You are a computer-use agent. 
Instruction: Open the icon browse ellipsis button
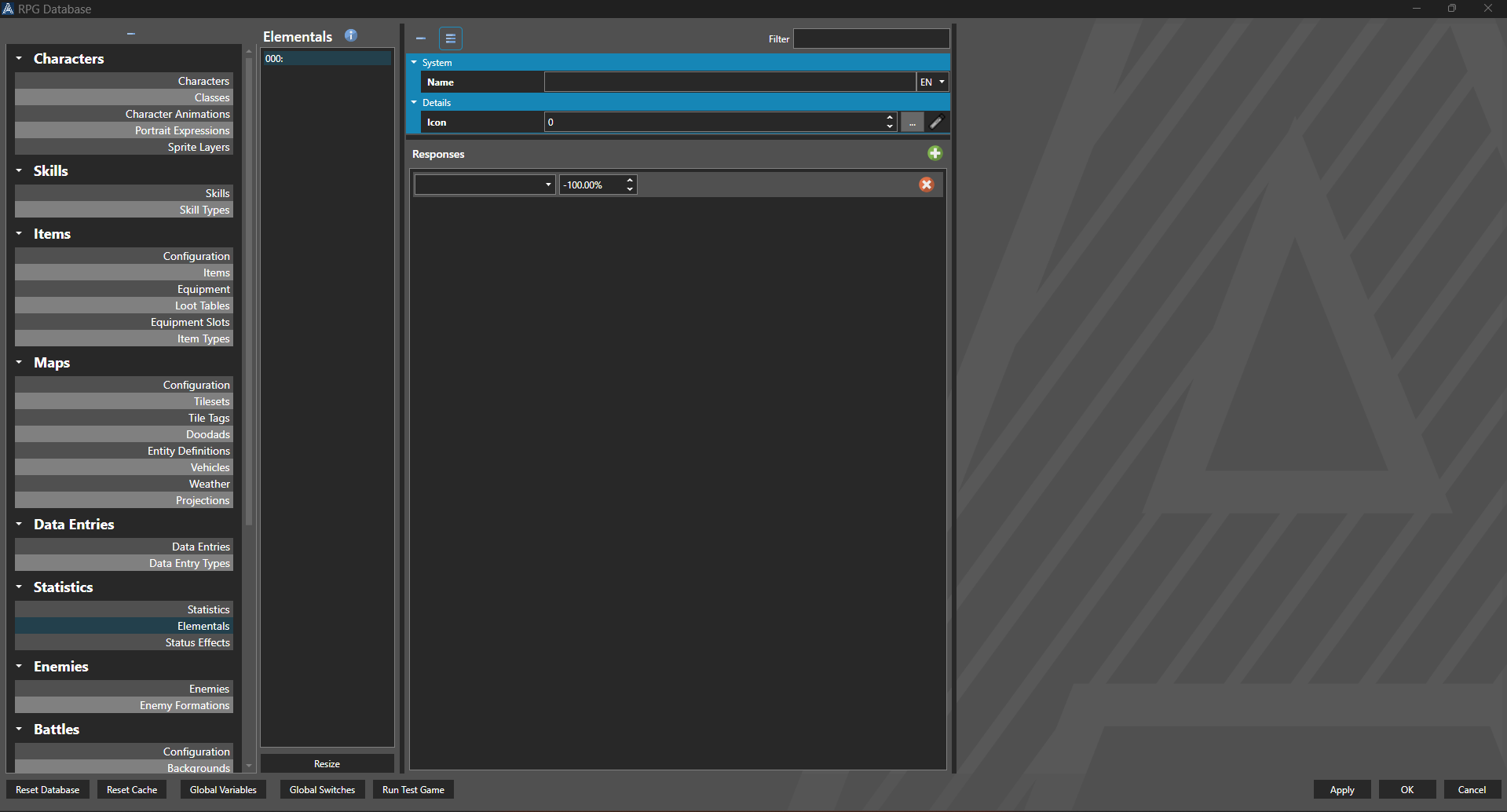pyautogui.click(x=912, y=123)
